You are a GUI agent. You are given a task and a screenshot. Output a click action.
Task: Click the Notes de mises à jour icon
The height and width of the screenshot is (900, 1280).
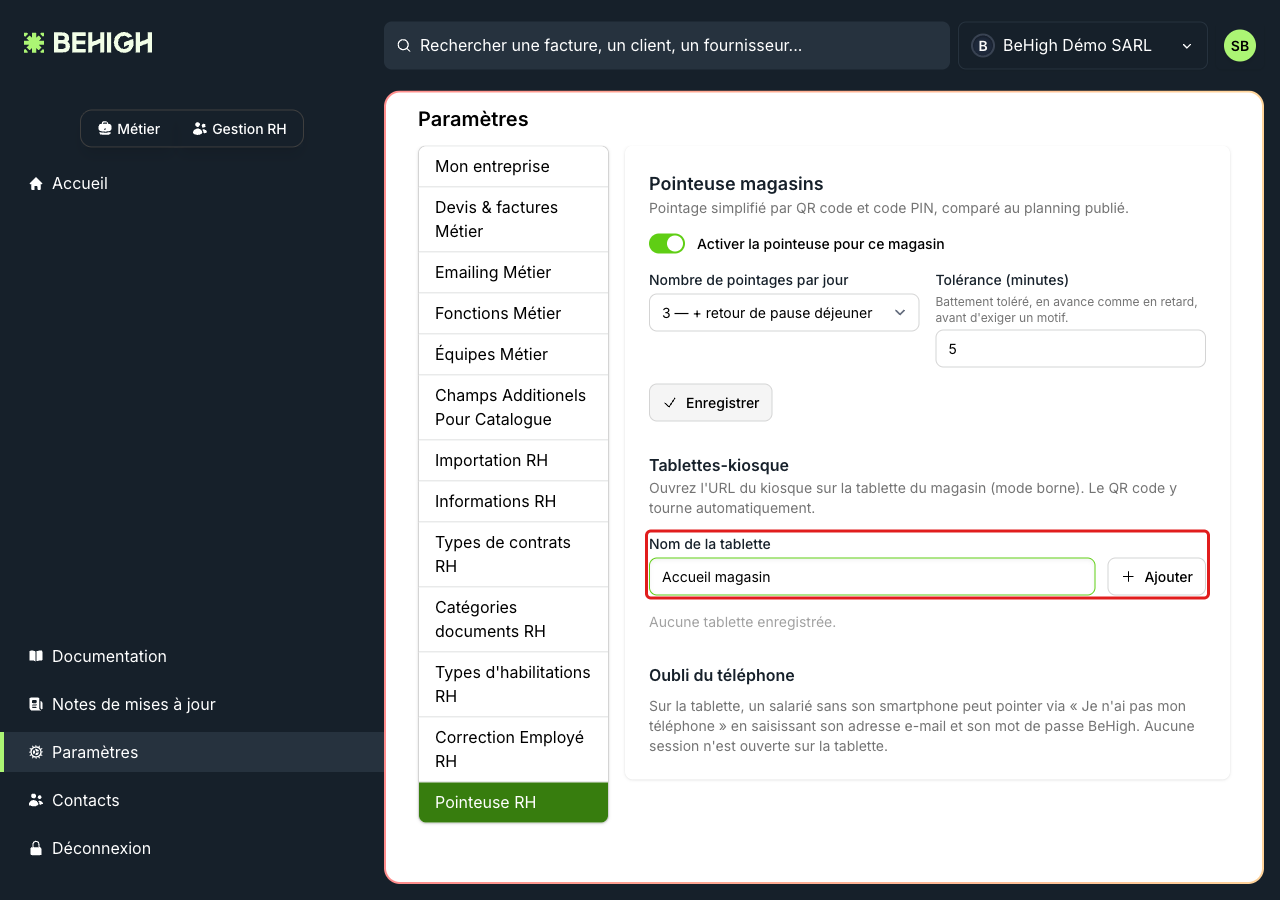(x=36, y=704)
